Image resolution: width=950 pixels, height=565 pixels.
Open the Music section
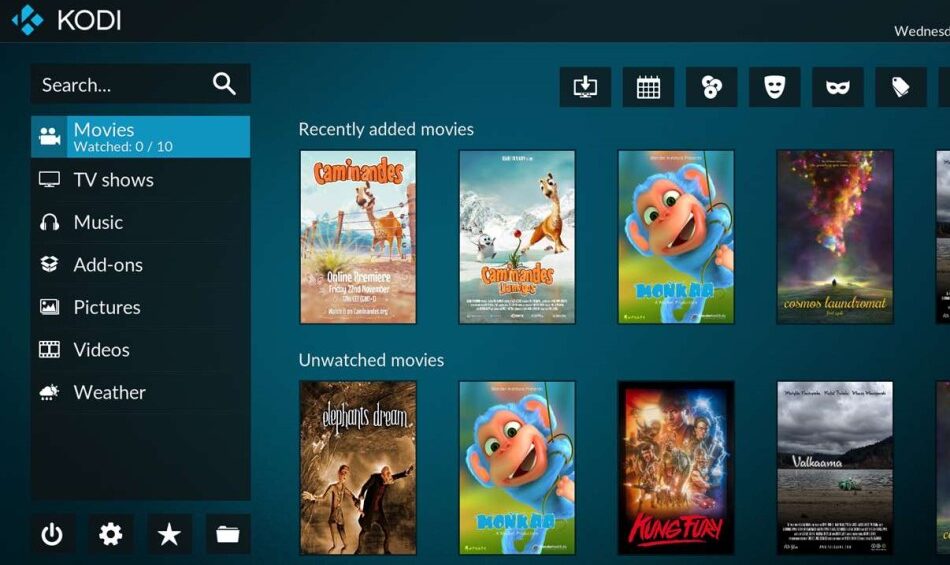click(141, 222)
